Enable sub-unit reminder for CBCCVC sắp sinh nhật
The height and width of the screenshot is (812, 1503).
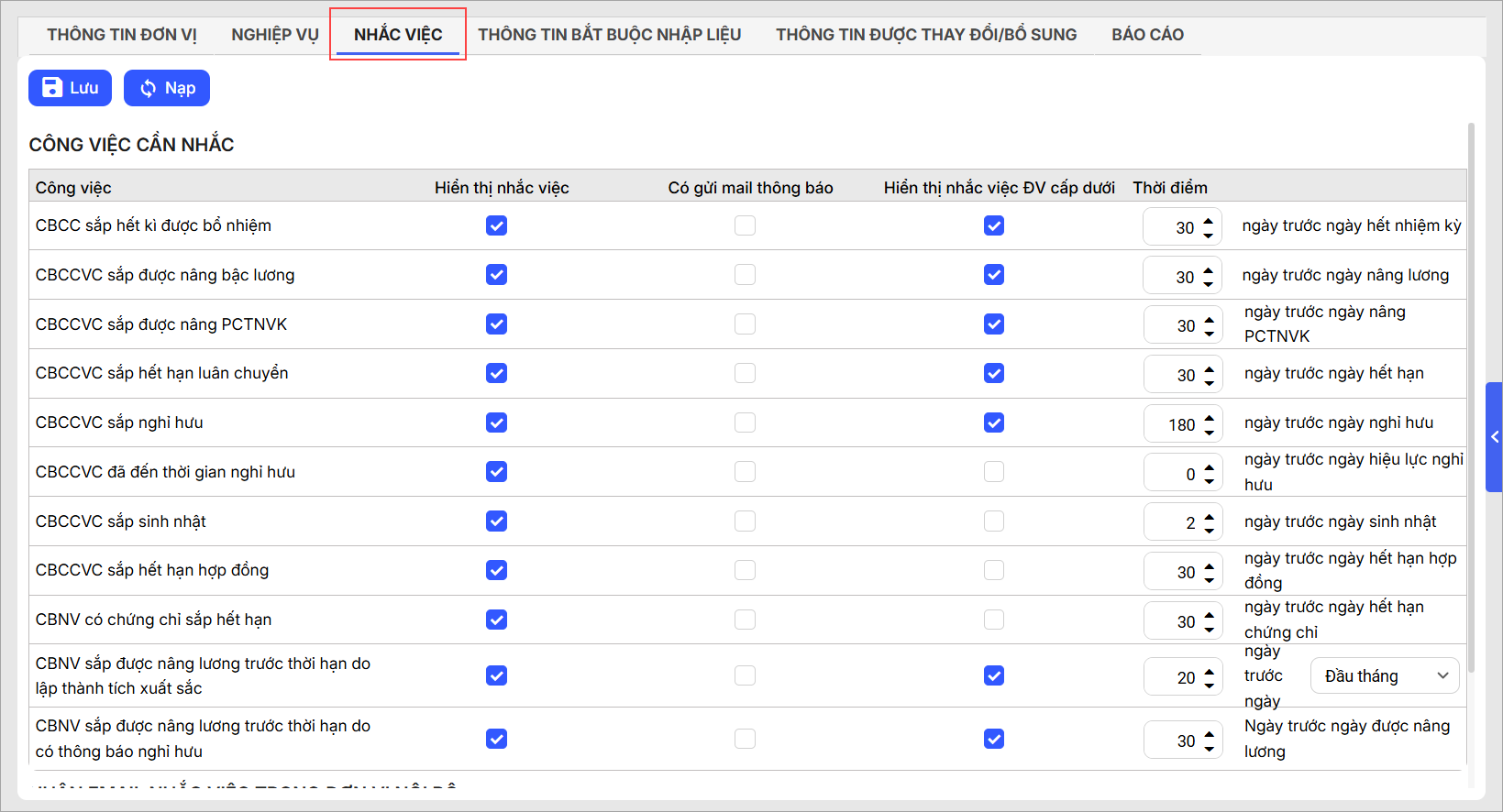click(x=994, y=521)
